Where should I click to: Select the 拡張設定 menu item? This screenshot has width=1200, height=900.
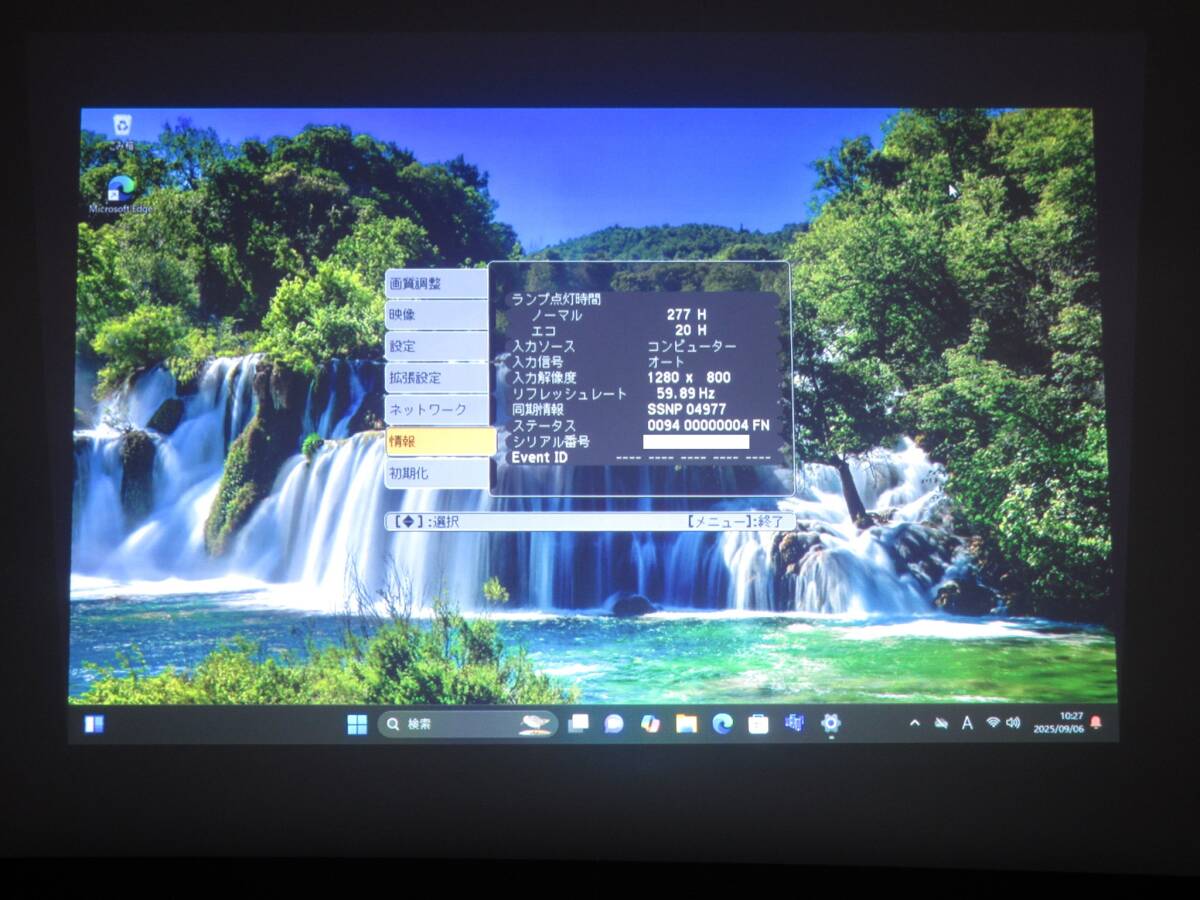click(x=436, y=378)
